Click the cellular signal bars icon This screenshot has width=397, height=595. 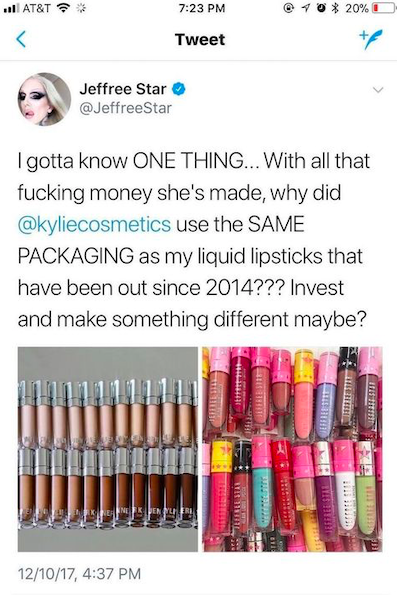[11, 8]
